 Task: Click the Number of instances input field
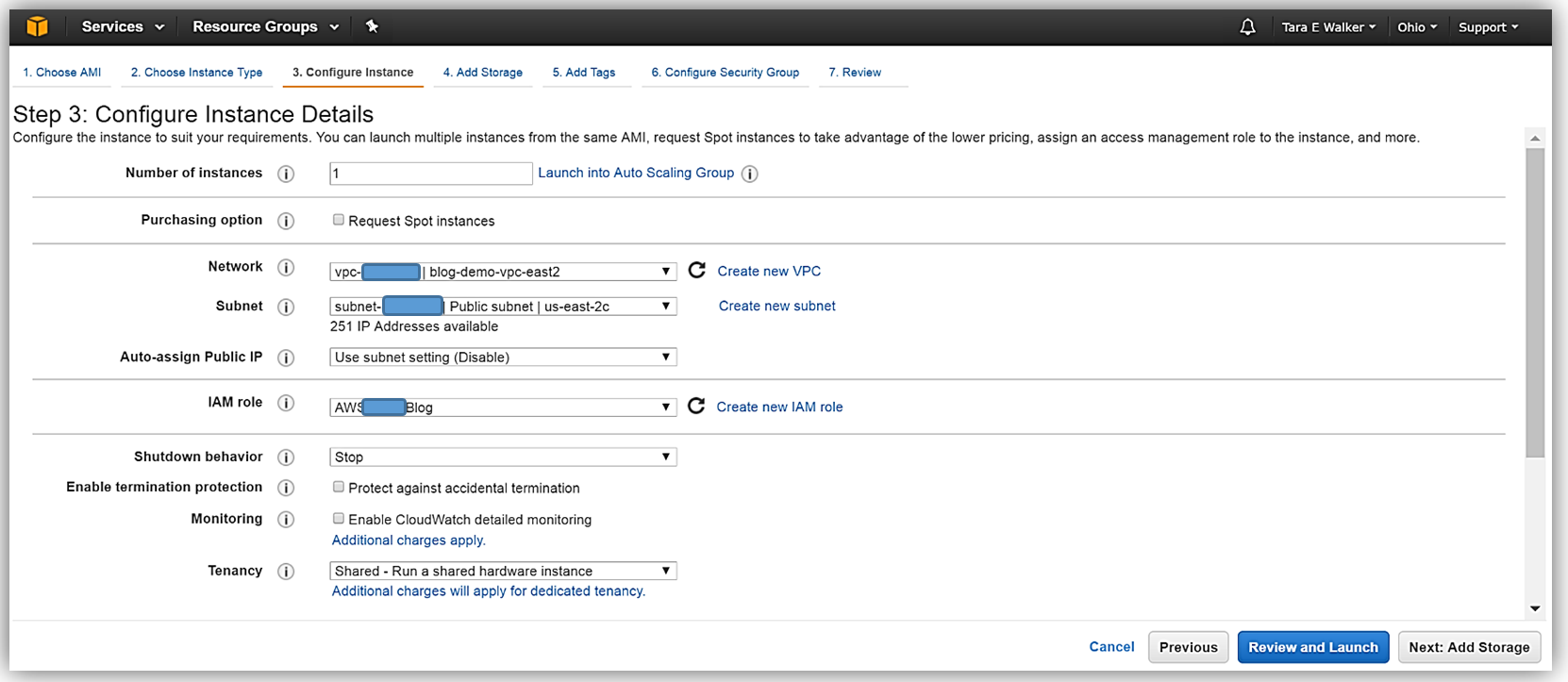pyautogui.click(x=430, y=174)
